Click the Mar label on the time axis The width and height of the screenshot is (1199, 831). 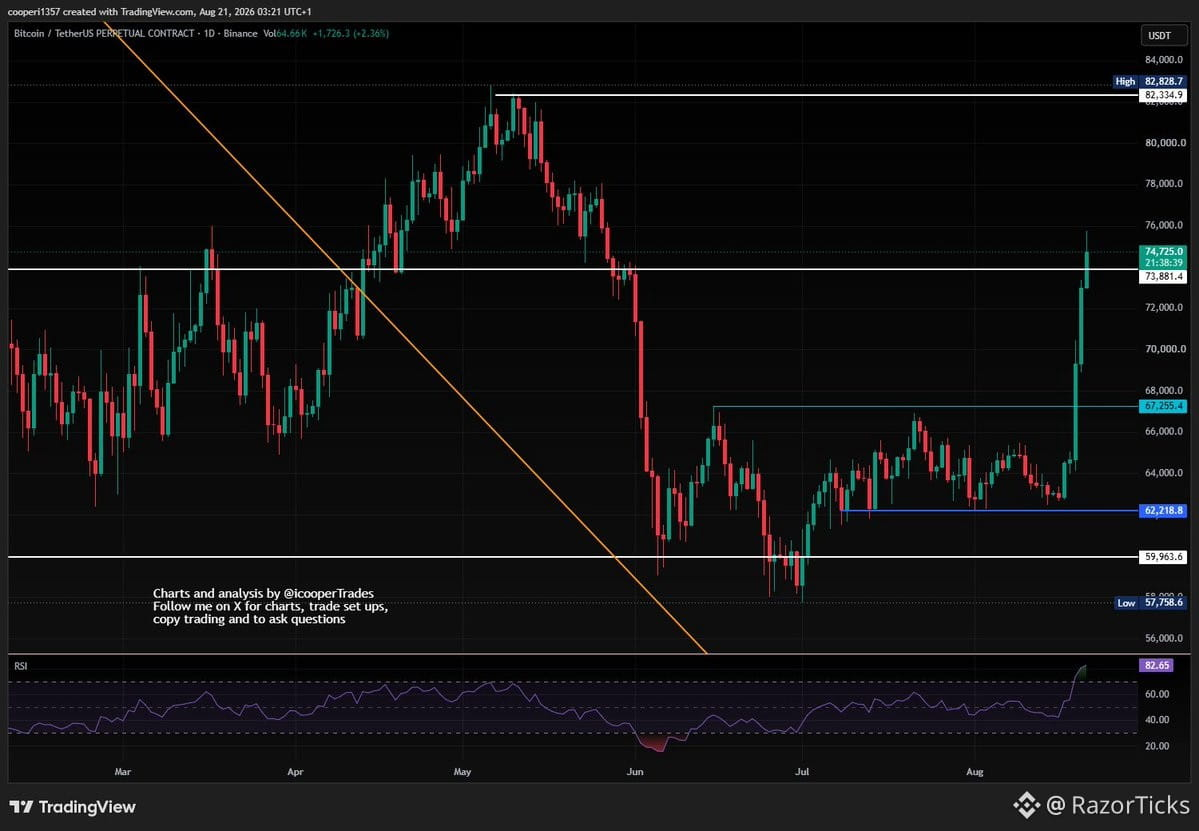click(x=122, y=771)
